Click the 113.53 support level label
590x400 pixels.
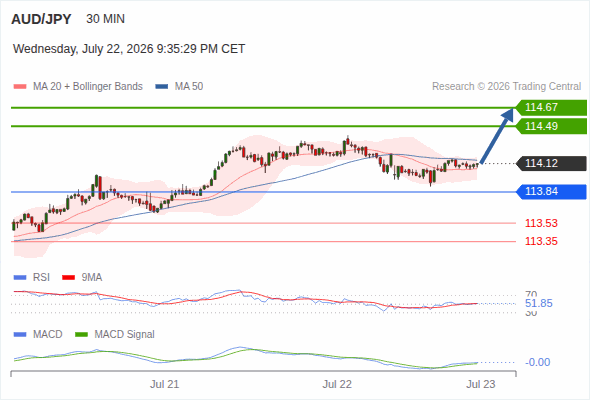541,223
